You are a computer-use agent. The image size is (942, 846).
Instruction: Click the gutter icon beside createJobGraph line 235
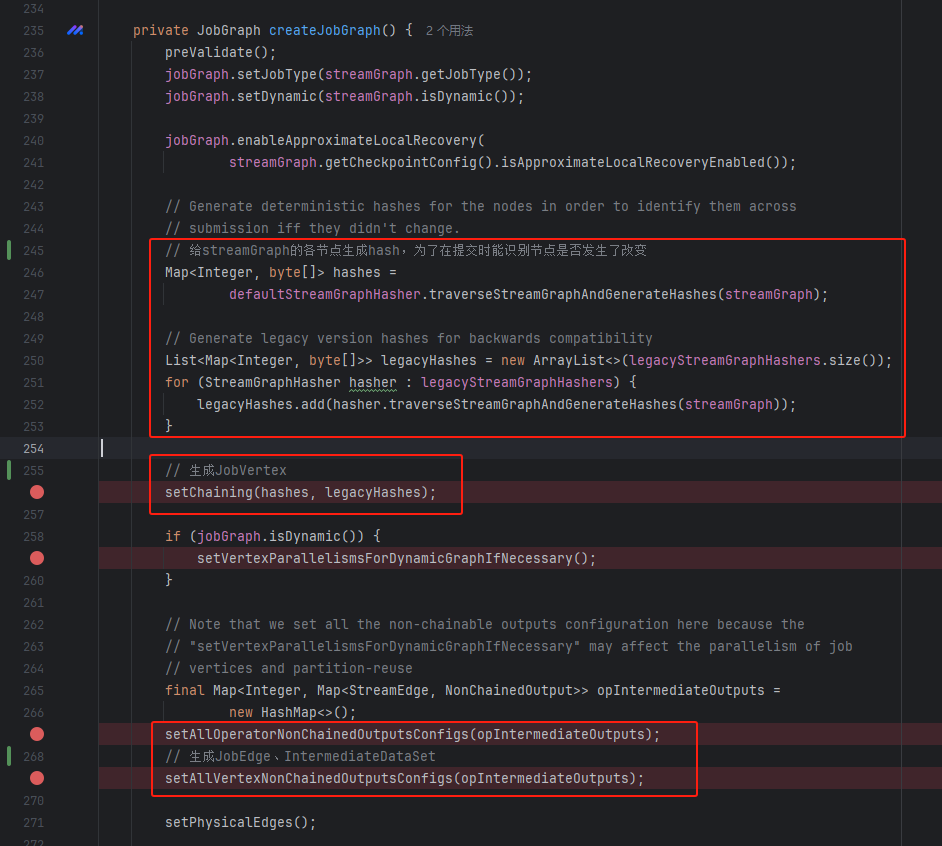tap(75, 30)
